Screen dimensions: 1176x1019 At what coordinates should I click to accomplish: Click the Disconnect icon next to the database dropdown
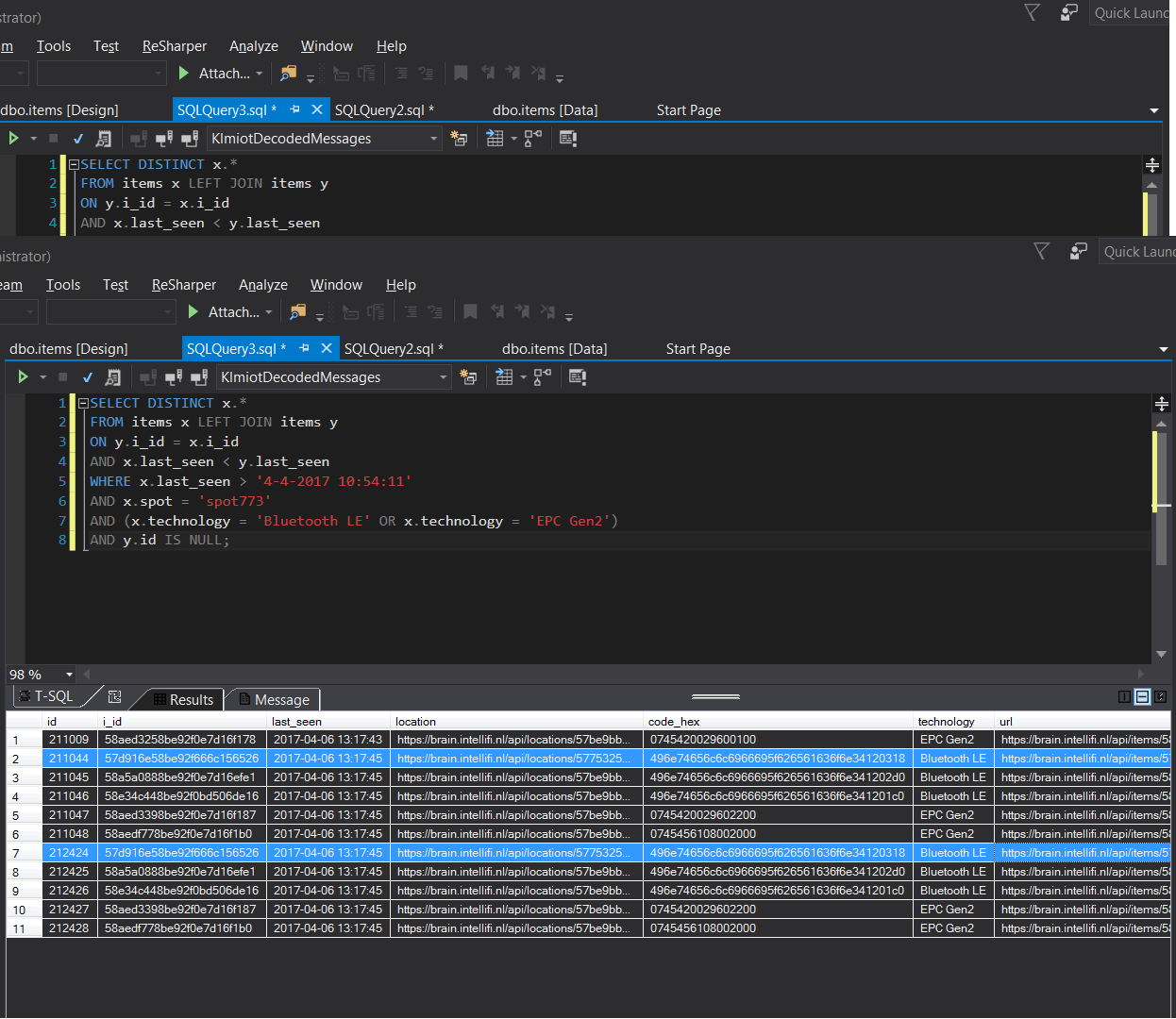173,376
